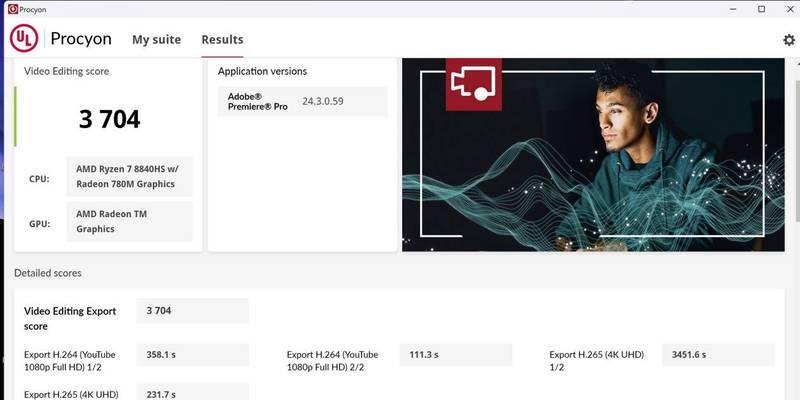This screenshot has width=800, height=400.
Task: Click the Video Editing score heading
Action: (x=66, y=71)
